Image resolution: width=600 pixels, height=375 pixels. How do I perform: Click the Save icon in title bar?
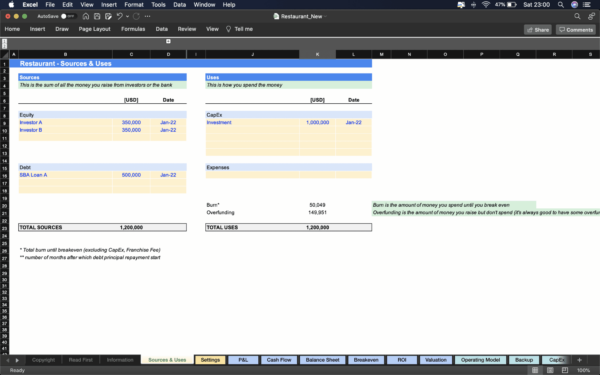tap(97, 16)
